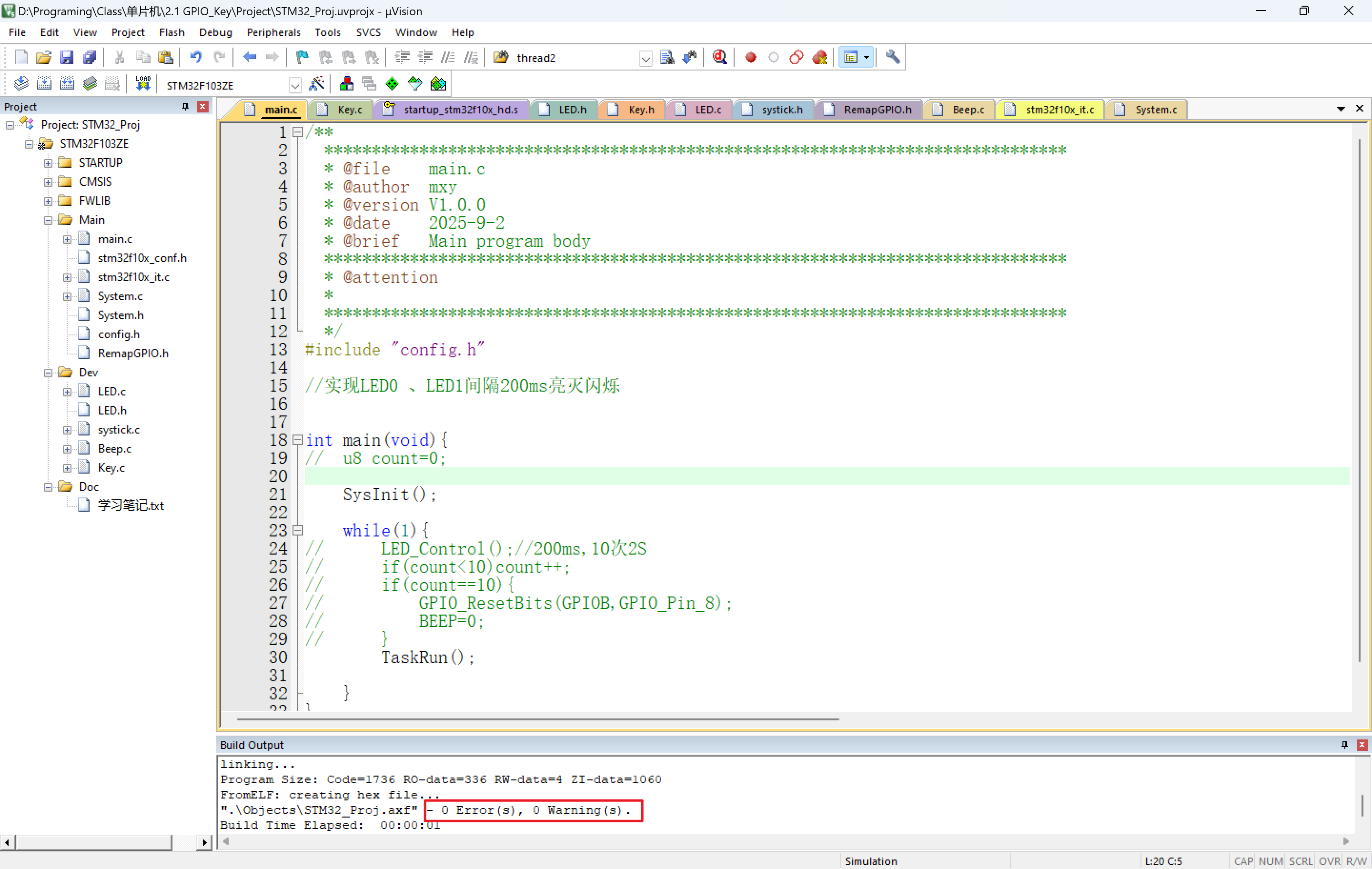The width and height of the screenshot is (1372, 869).
Task: Kill all breakpoints icon
Action: [819, 57]
